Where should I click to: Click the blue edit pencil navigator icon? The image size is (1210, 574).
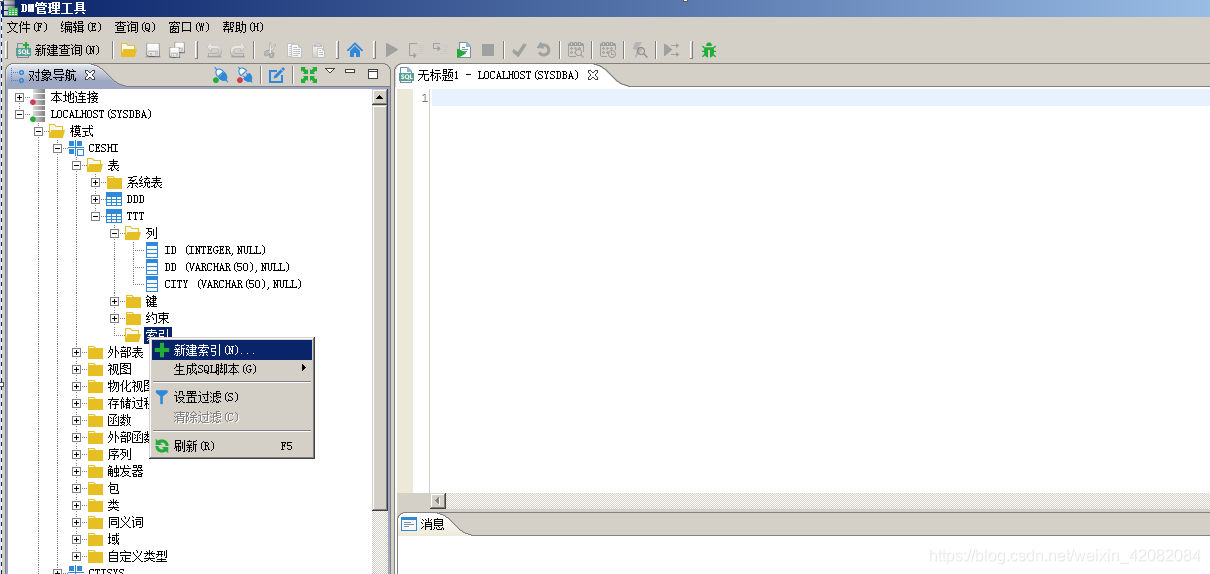[x=277, y=75]
